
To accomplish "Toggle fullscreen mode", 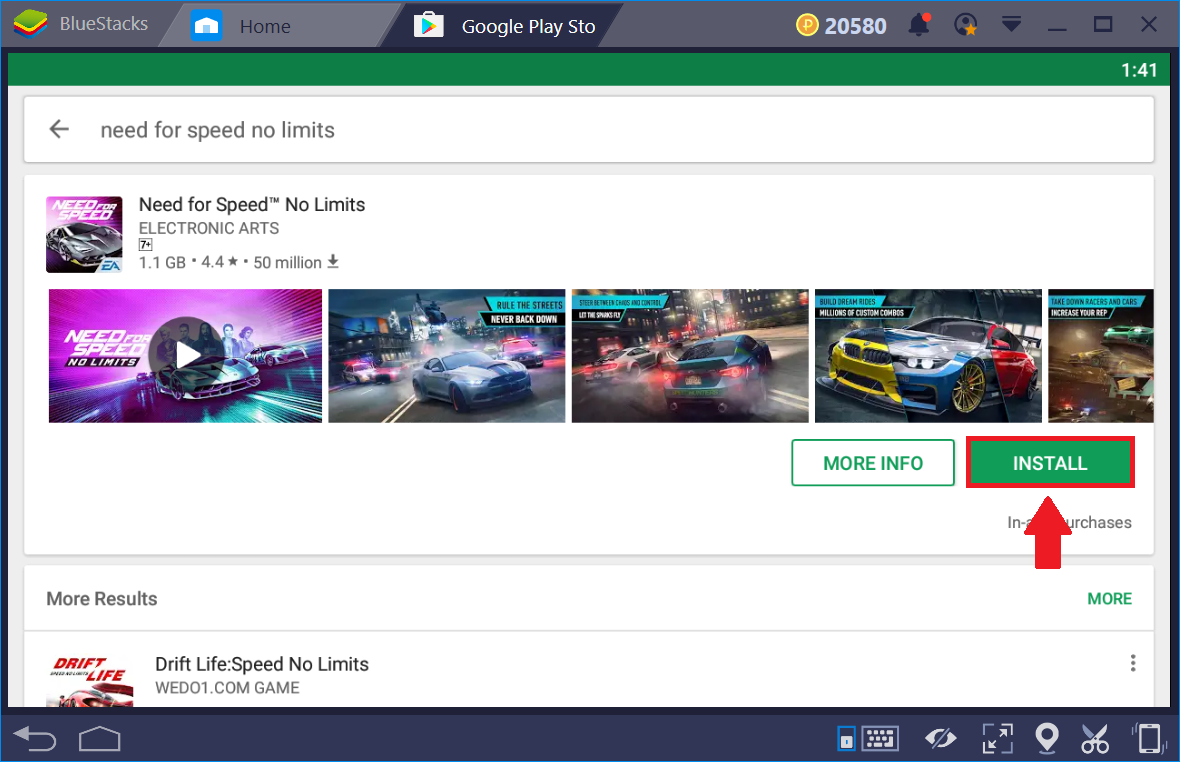I will pyautogui.click(x=997, y=739).
